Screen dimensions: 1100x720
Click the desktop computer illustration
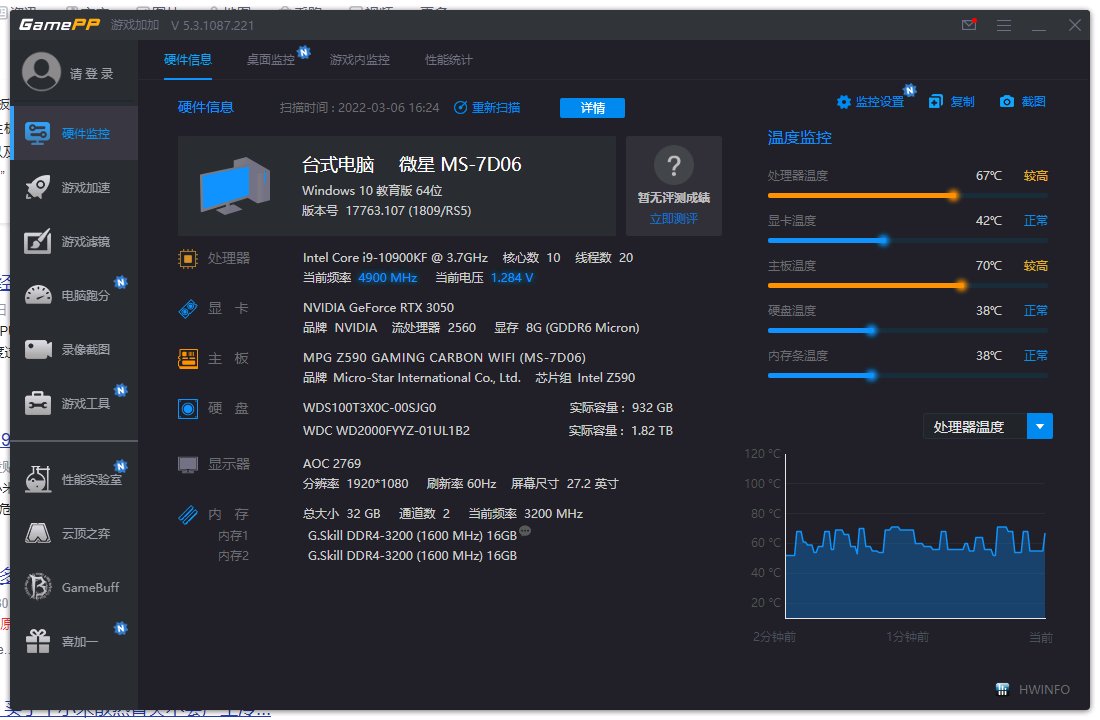tap(234, 186)
